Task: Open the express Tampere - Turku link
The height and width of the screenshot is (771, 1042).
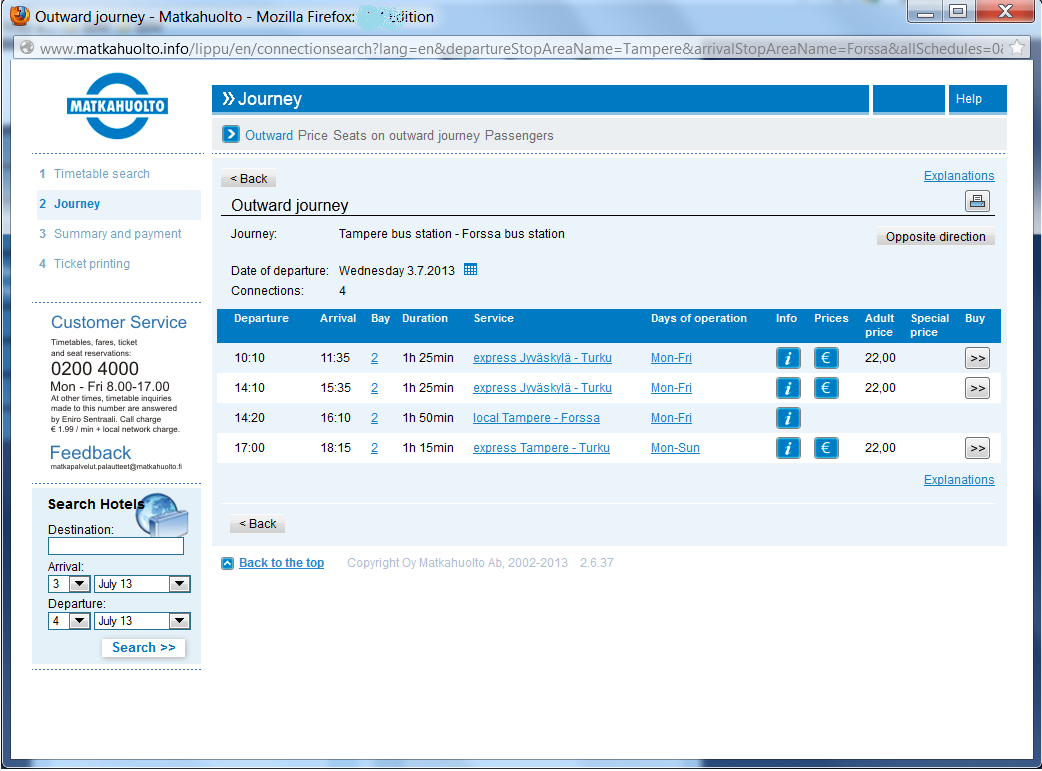Action: click(541, 448)
